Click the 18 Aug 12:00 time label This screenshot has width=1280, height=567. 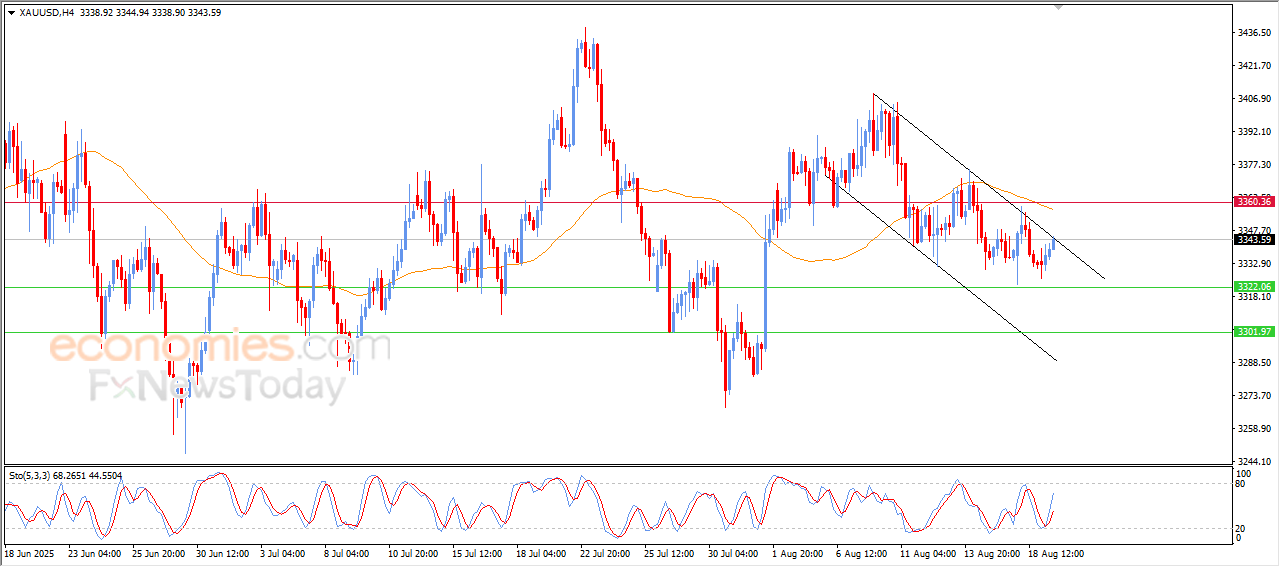(1056, 553)
